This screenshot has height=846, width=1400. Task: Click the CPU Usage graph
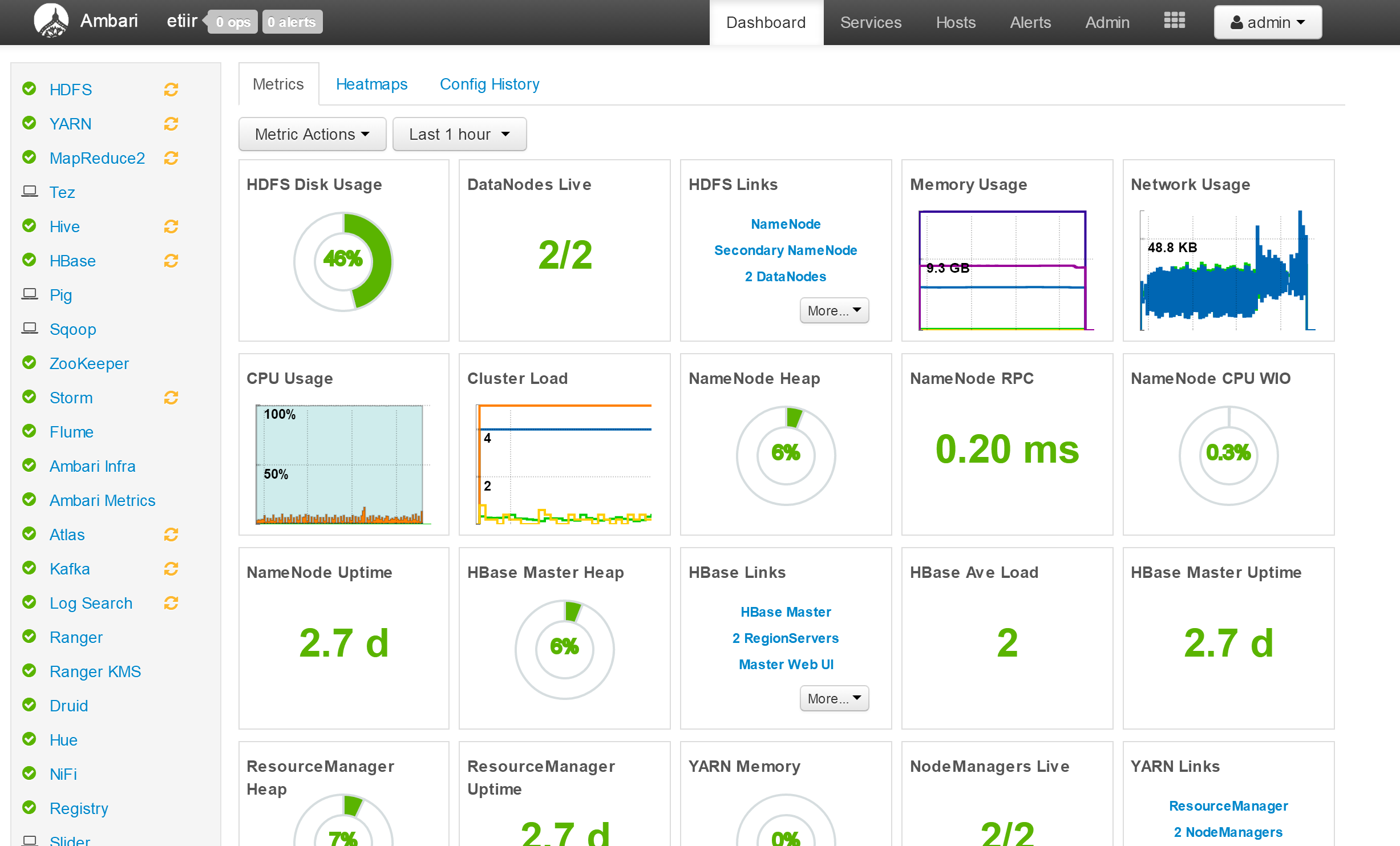coord(343,464)
